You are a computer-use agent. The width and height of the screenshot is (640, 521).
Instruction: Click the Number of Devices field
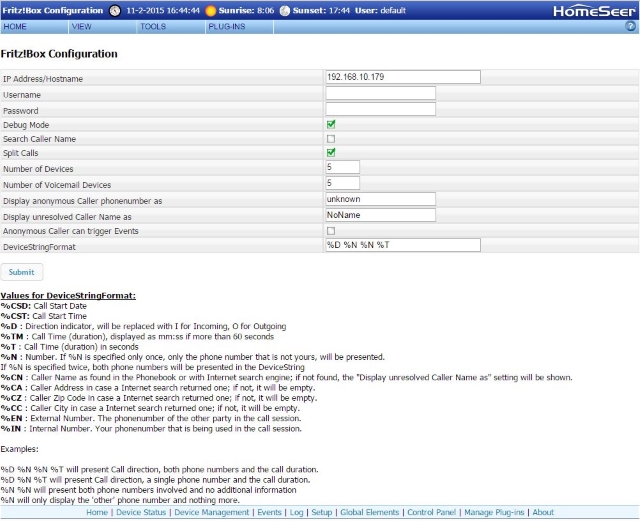point(342,167)
